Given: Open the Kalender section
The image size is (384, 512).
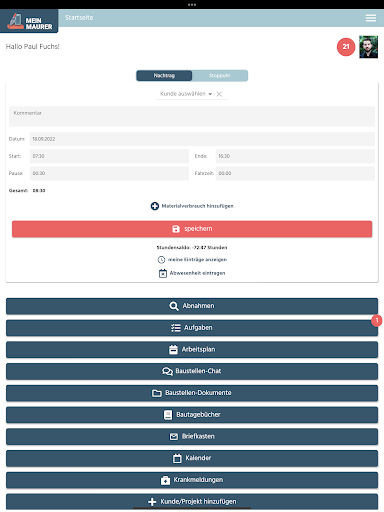Looking at the screenshot, I should [x=192, y=458].
